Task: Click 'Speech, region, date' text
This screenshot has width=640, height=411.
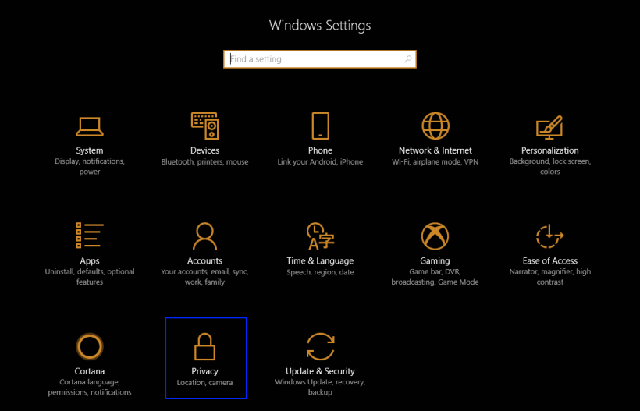Action: (320, 272)
